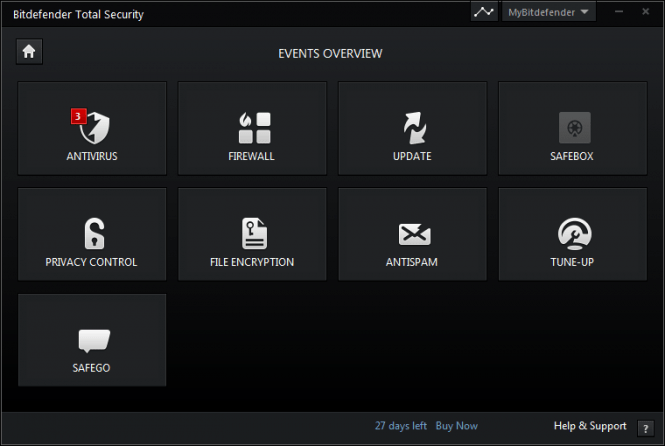Click the EVENTS OVERVIEW heading
665x446 pixels.
click(330, 54)
